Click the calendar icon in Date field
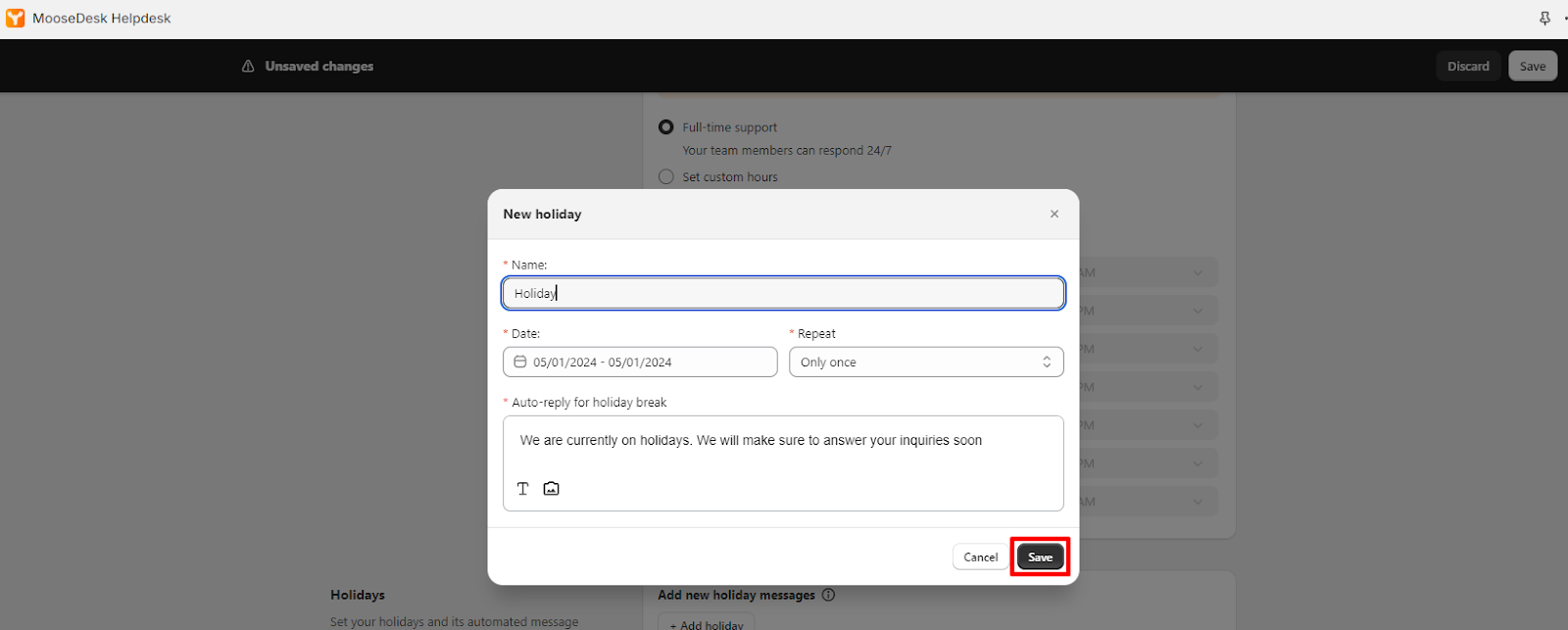Viewport: 1568px width, 630px height. 520,362
